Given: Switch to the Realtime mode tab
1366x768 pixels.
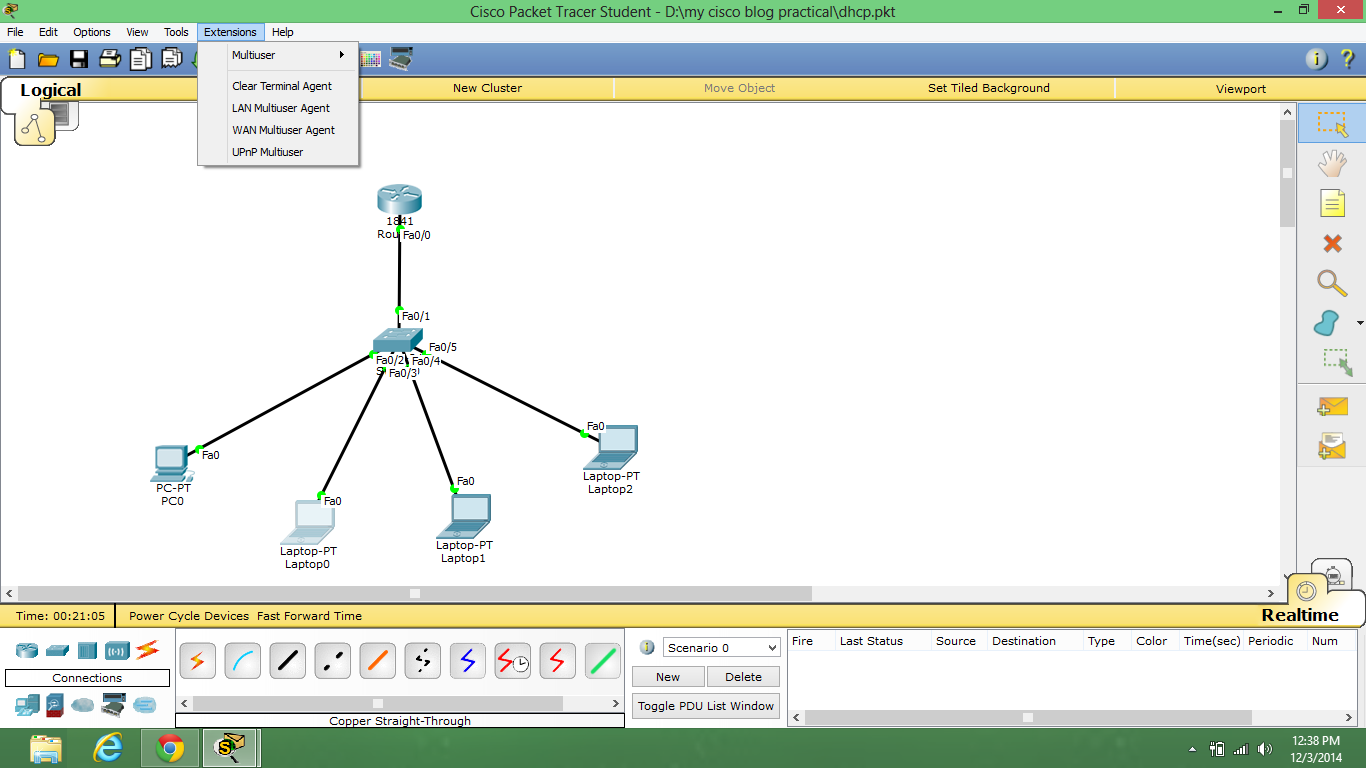Looking at the screenshot, I should pos(1299,615).
